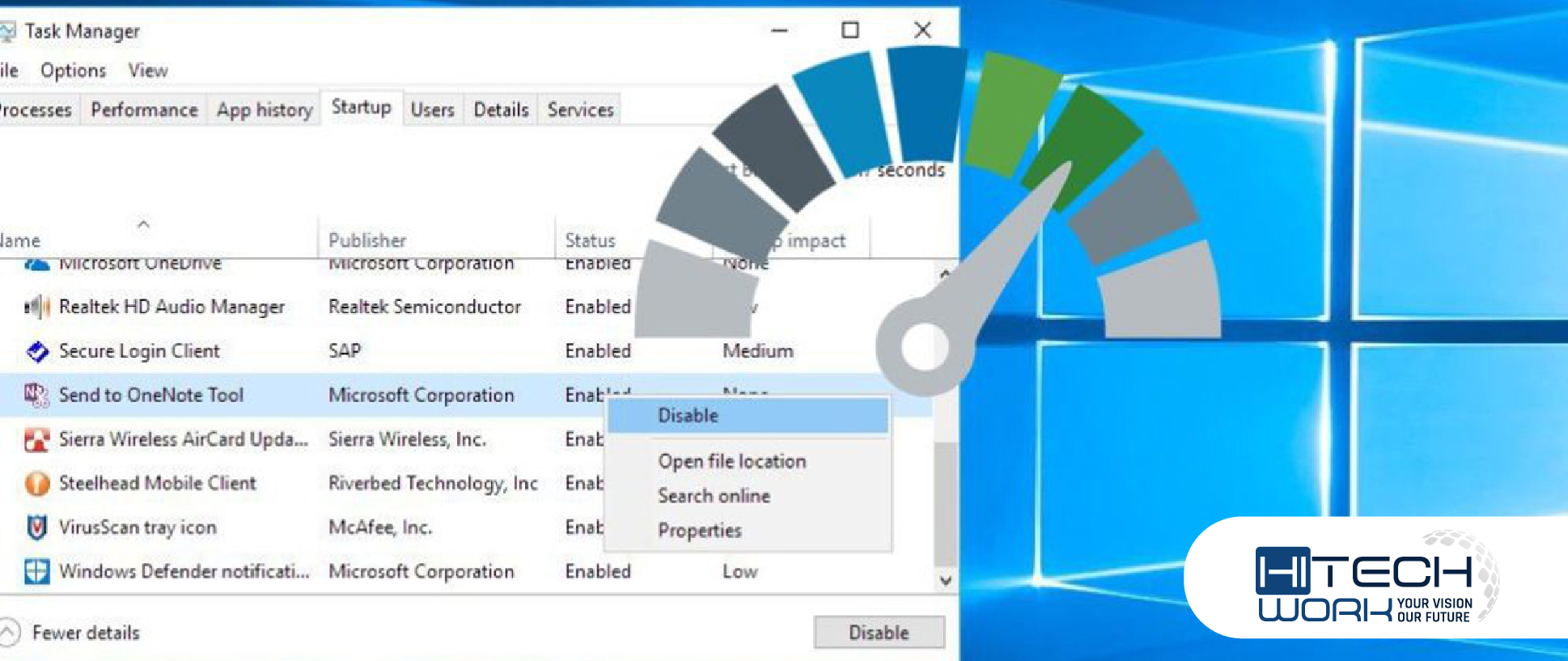Click Enabled status of Secure Login Client
1568x661 pixels.
[x=598, y=351]
